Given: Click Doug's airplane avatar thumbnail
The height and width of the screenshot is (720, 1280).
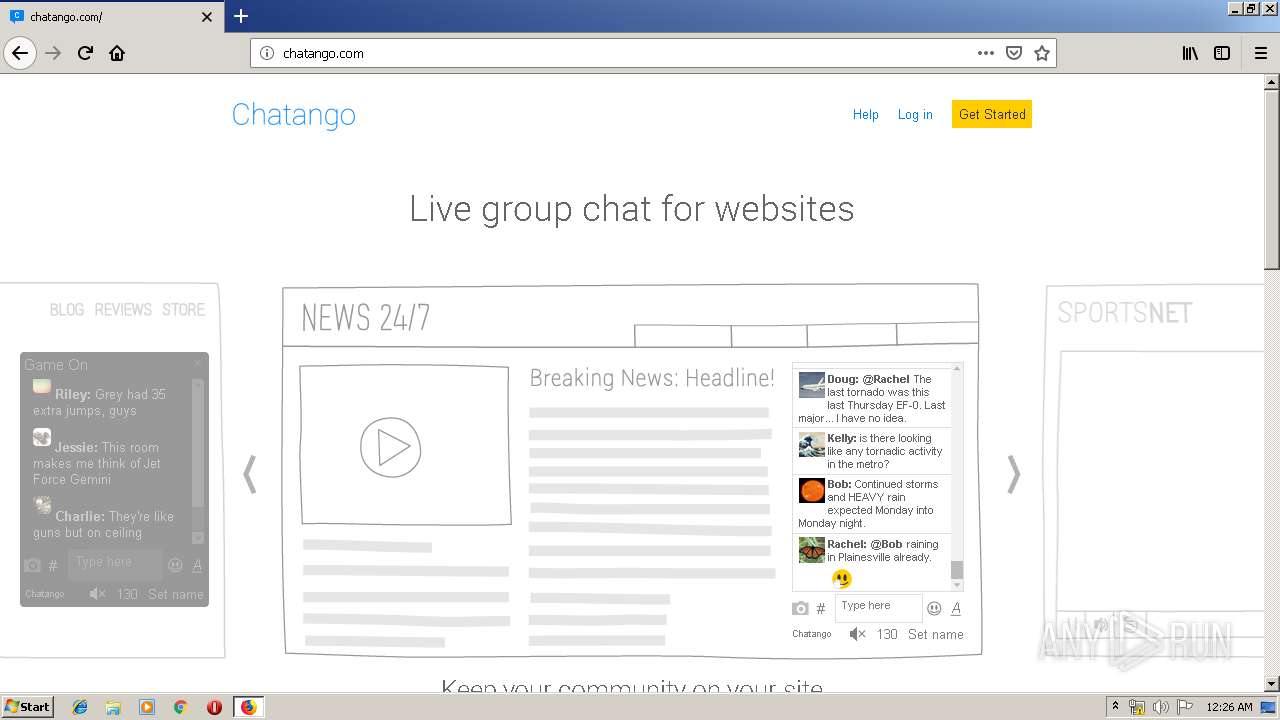Looking at the screenshot, I should [x=811, y=385].
